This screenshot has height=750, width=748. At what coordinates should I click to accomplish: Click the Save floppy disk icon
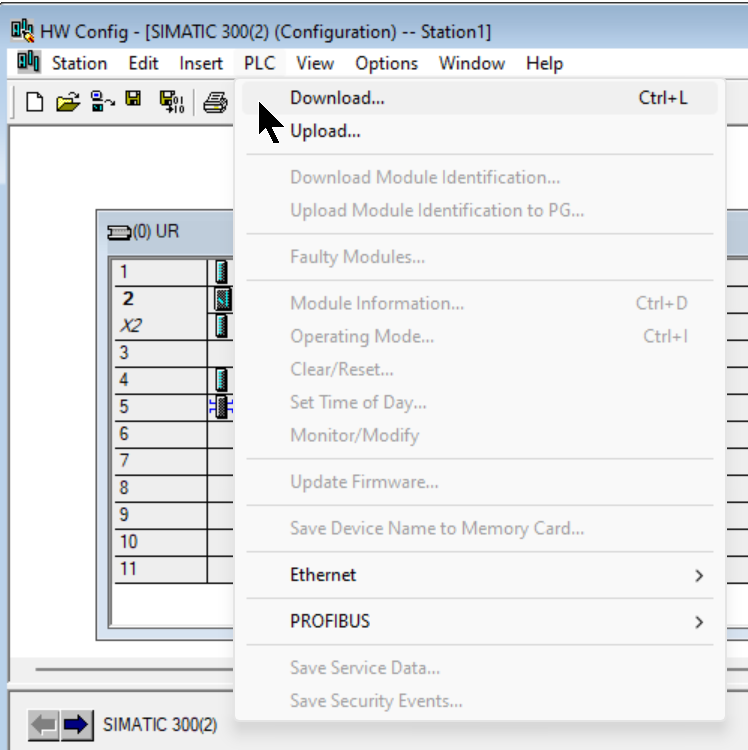point(133,99)
